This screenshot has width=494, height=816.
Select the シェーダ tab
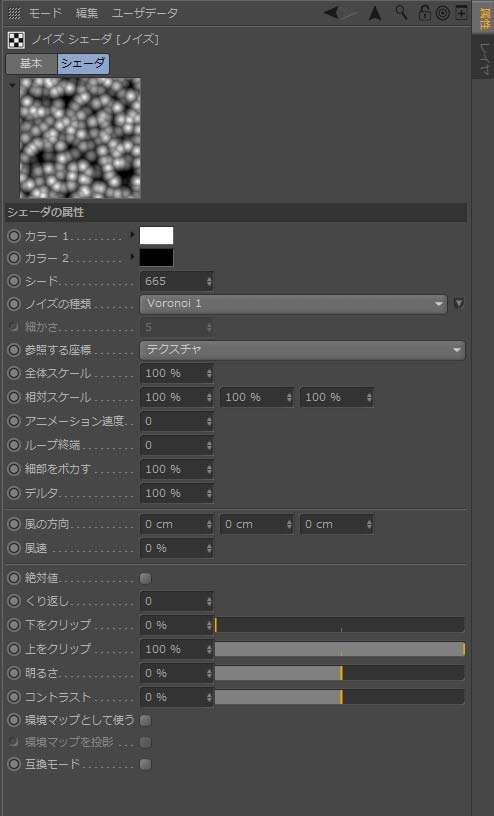click(83, 64)
